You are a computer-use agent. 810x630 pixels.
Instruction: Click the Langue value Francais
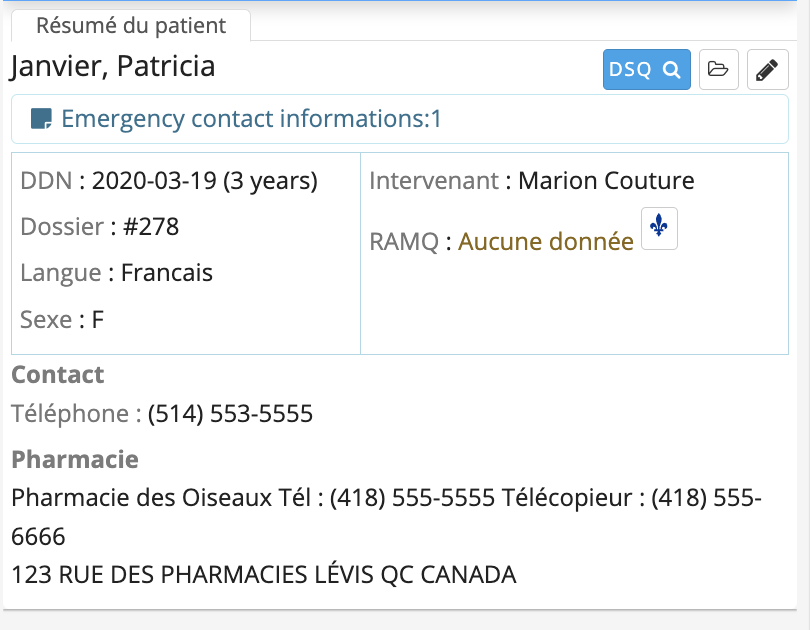(x=167, y=273)
